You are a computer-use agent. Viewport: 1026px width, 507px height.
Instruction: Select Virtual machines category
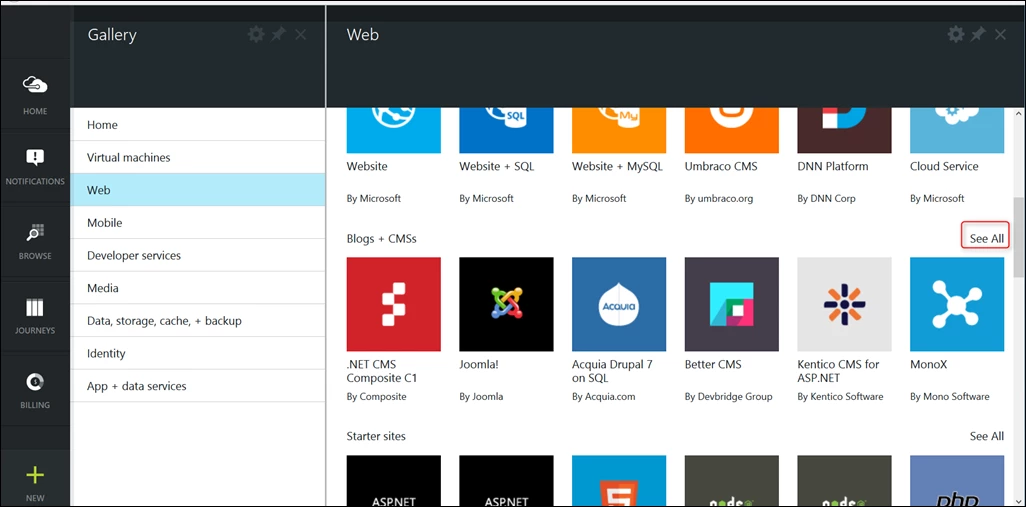pos(198,157)
